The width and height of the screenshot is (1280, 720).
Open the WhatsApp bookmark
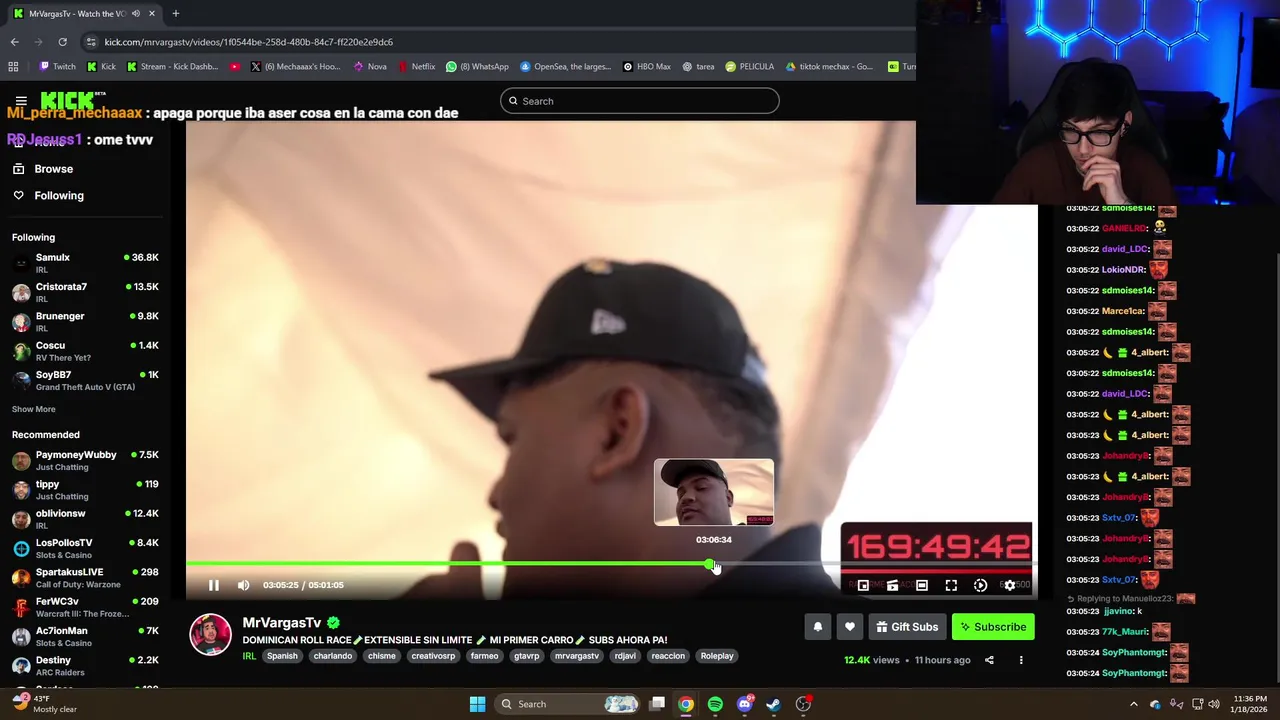coord(478,67)
